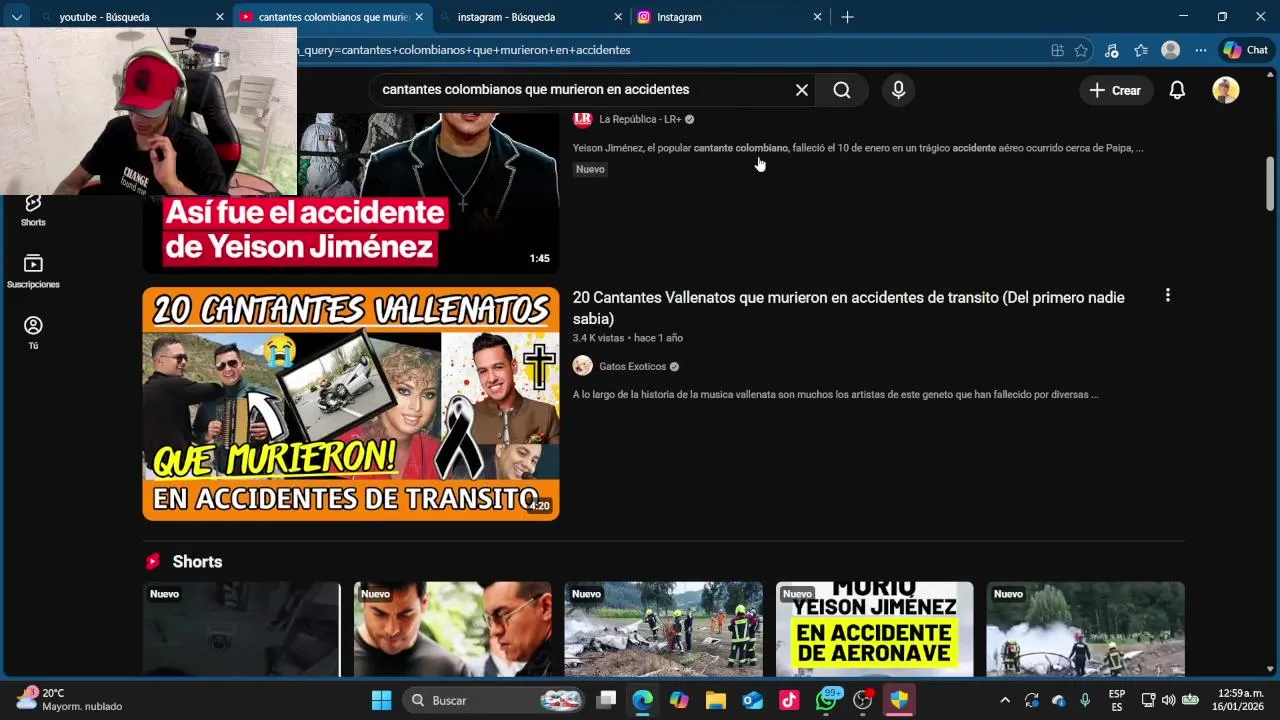
Task: Open Edge split screen icon in address bar
Action: point(1057,50)
